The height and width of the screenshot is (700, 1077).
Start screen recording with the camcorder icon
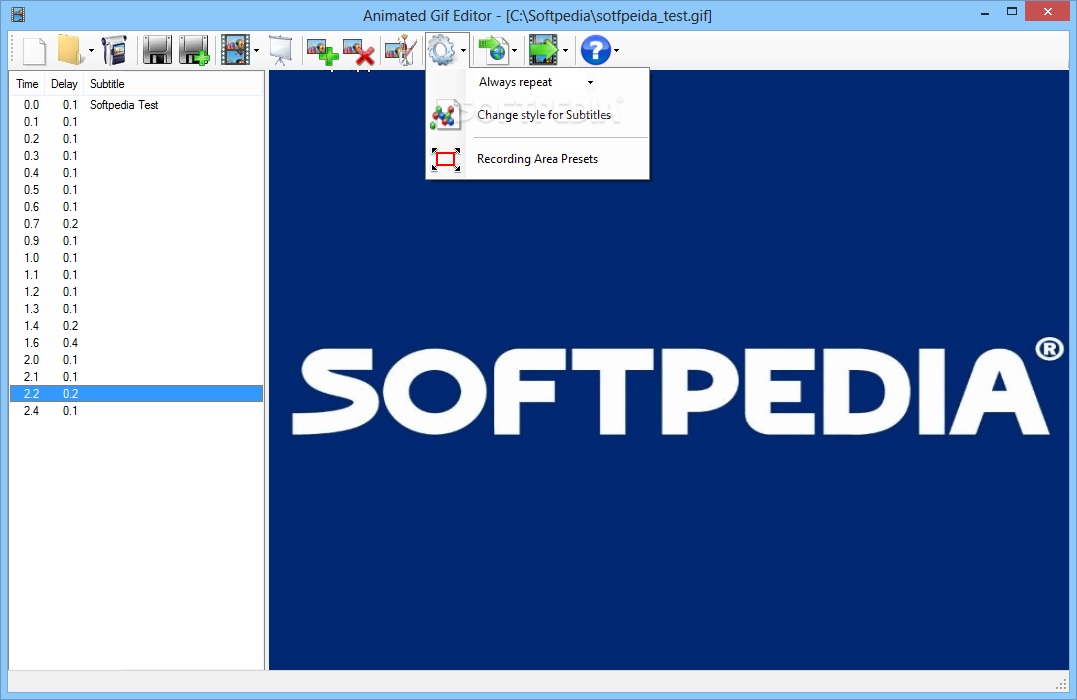pos(115,50)
